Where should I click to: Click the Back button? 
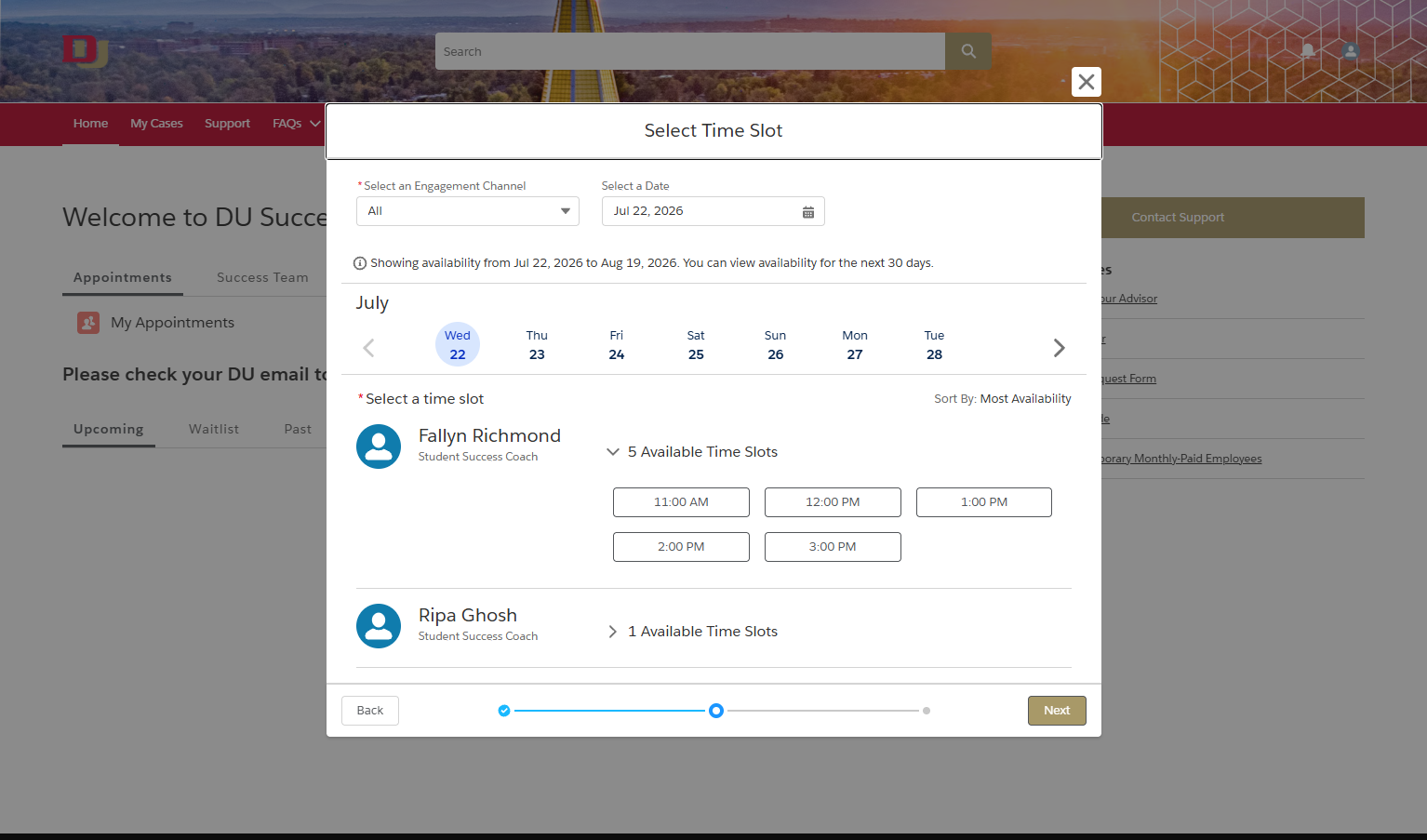click(x=370, y=711)
